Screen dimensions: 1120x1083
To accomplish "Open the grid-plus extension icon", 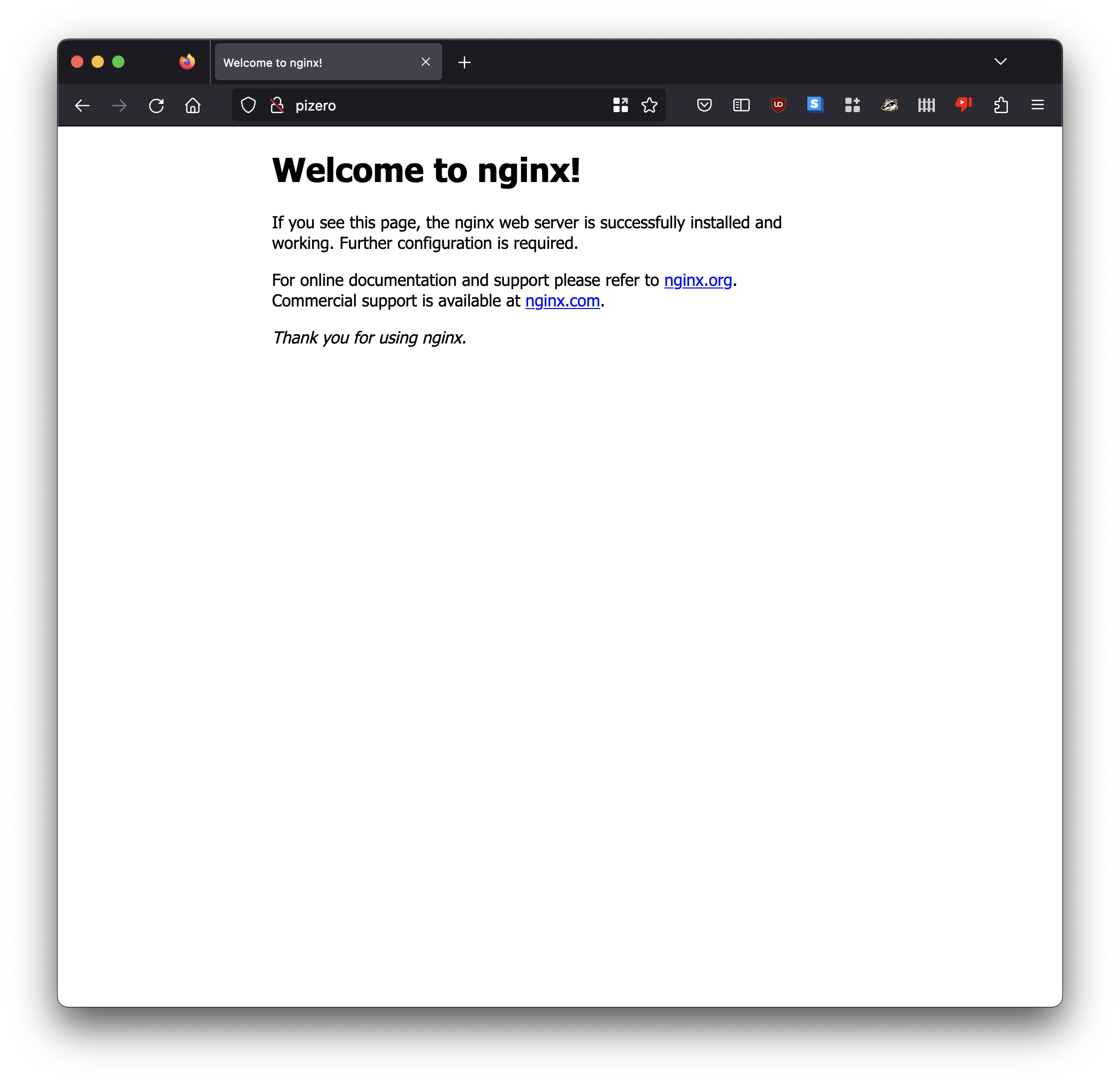I will coord(852,105).
